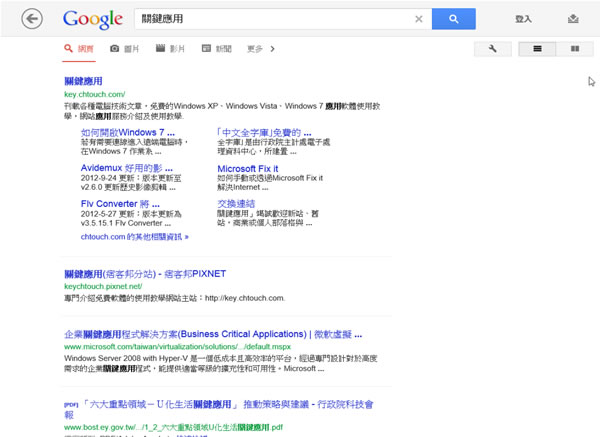The image size is (600, 437).
Task: Open the Business Critical Applications Microsoft result
Action: click(x=213, y=334)
